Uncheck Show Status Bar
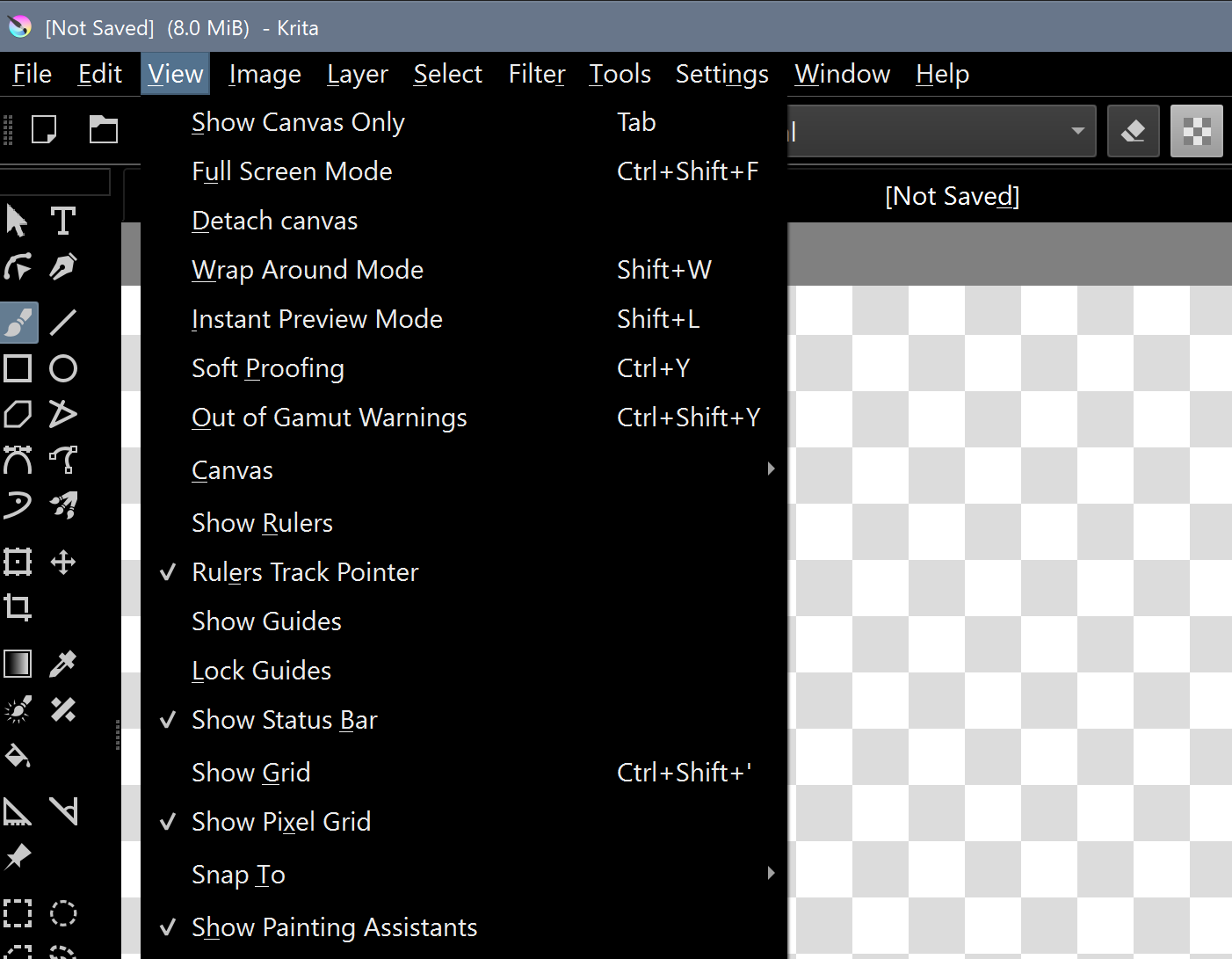The height and width of the screenshot is (959, 1232). [x=284, y=720]
